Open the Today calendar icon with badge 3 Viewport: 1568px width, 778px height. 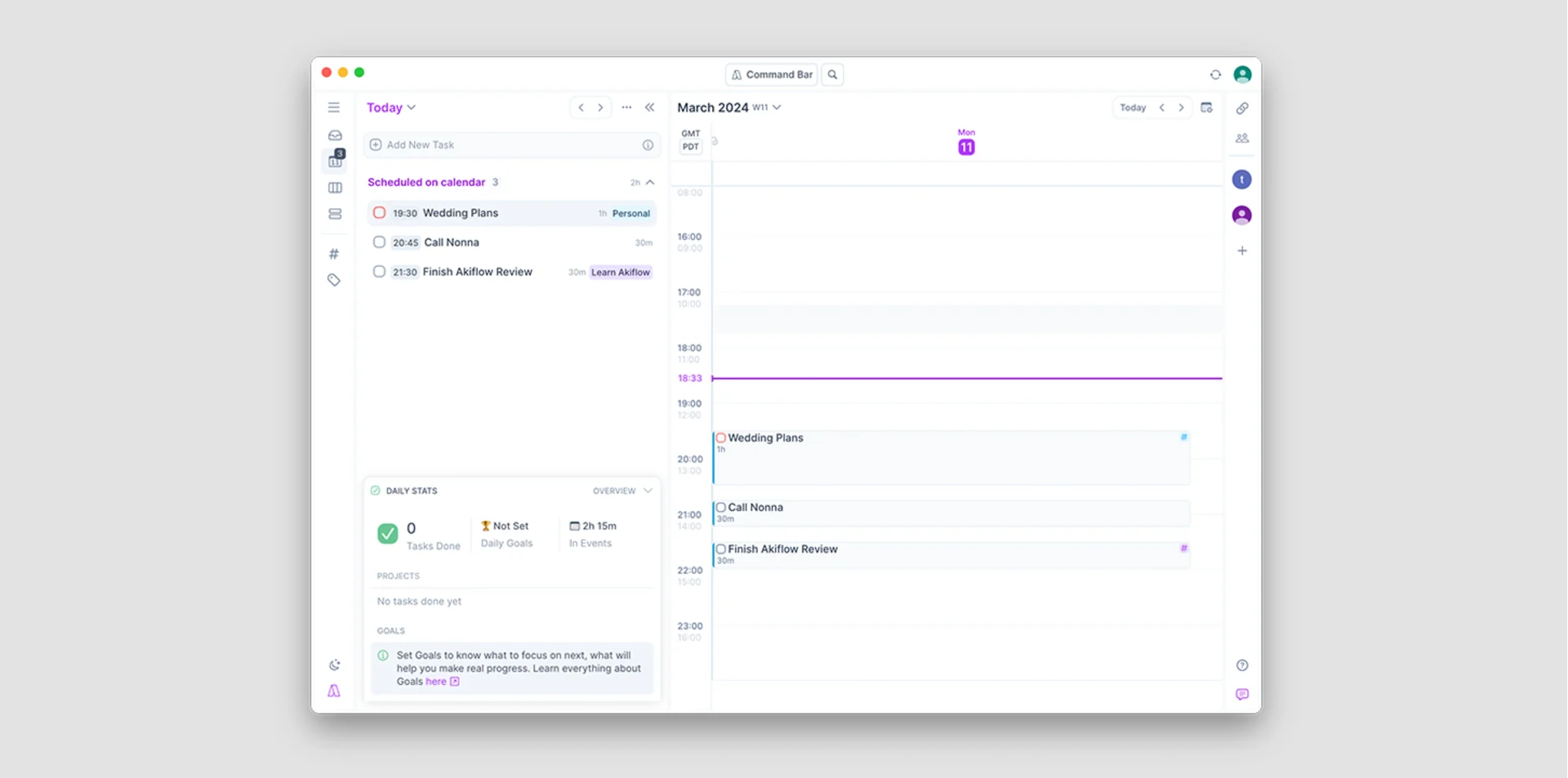(335, 160)
